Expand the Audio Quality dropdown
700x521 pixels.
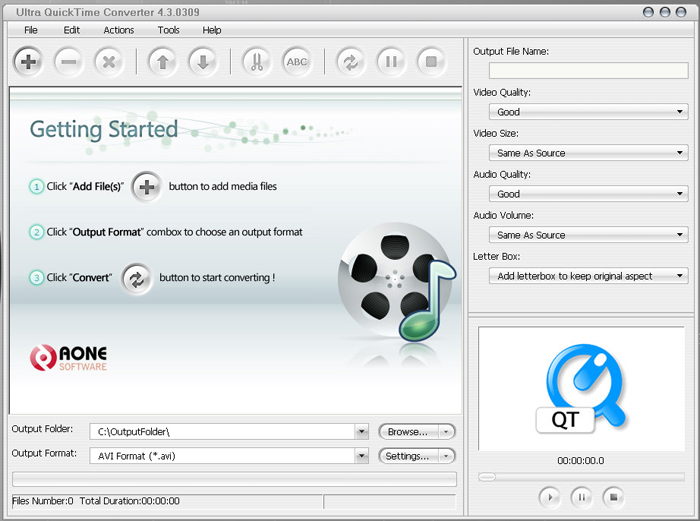click(679, 194)
